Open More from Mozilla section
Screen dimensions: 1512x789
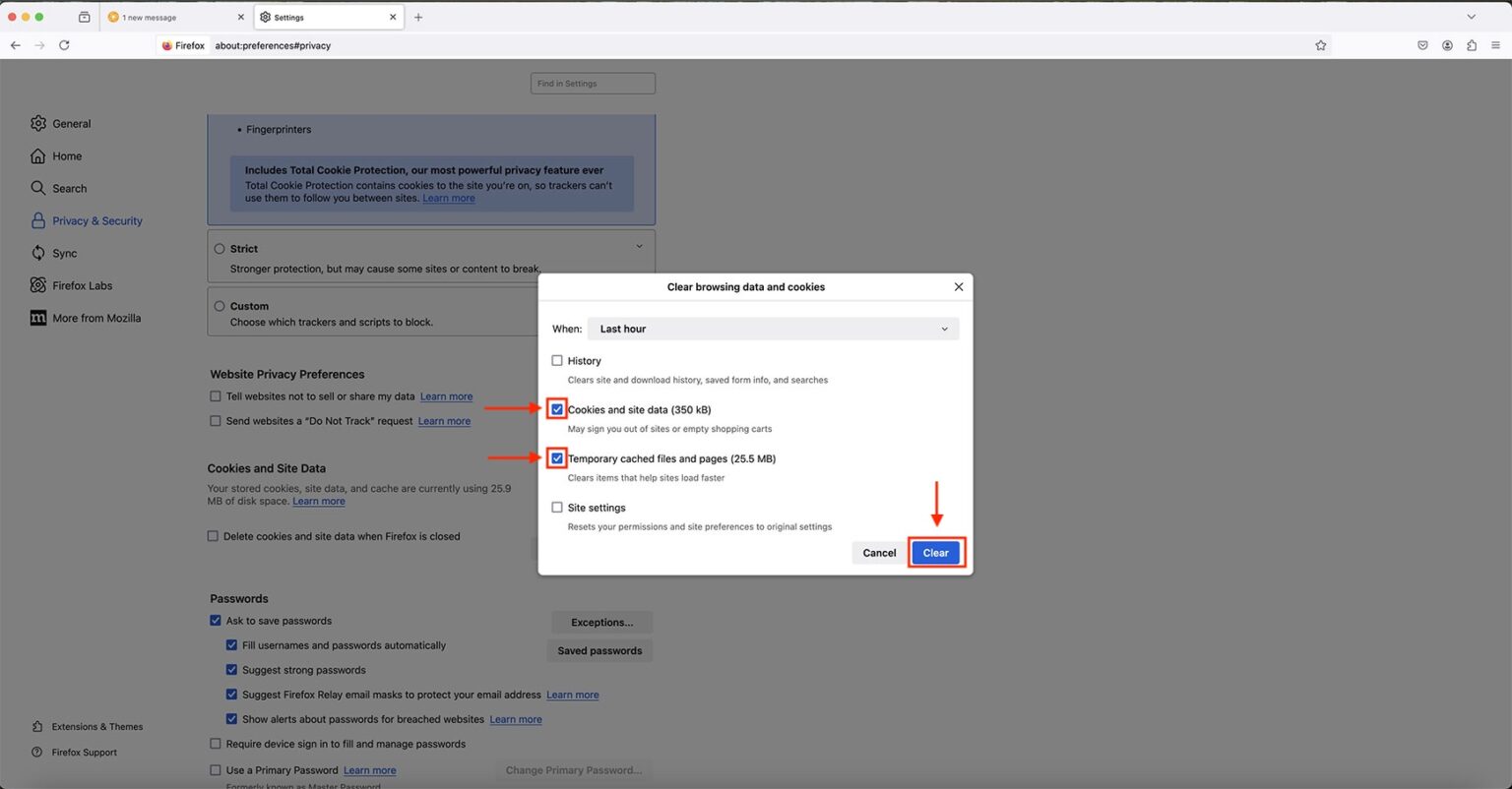tap(94, 318)
